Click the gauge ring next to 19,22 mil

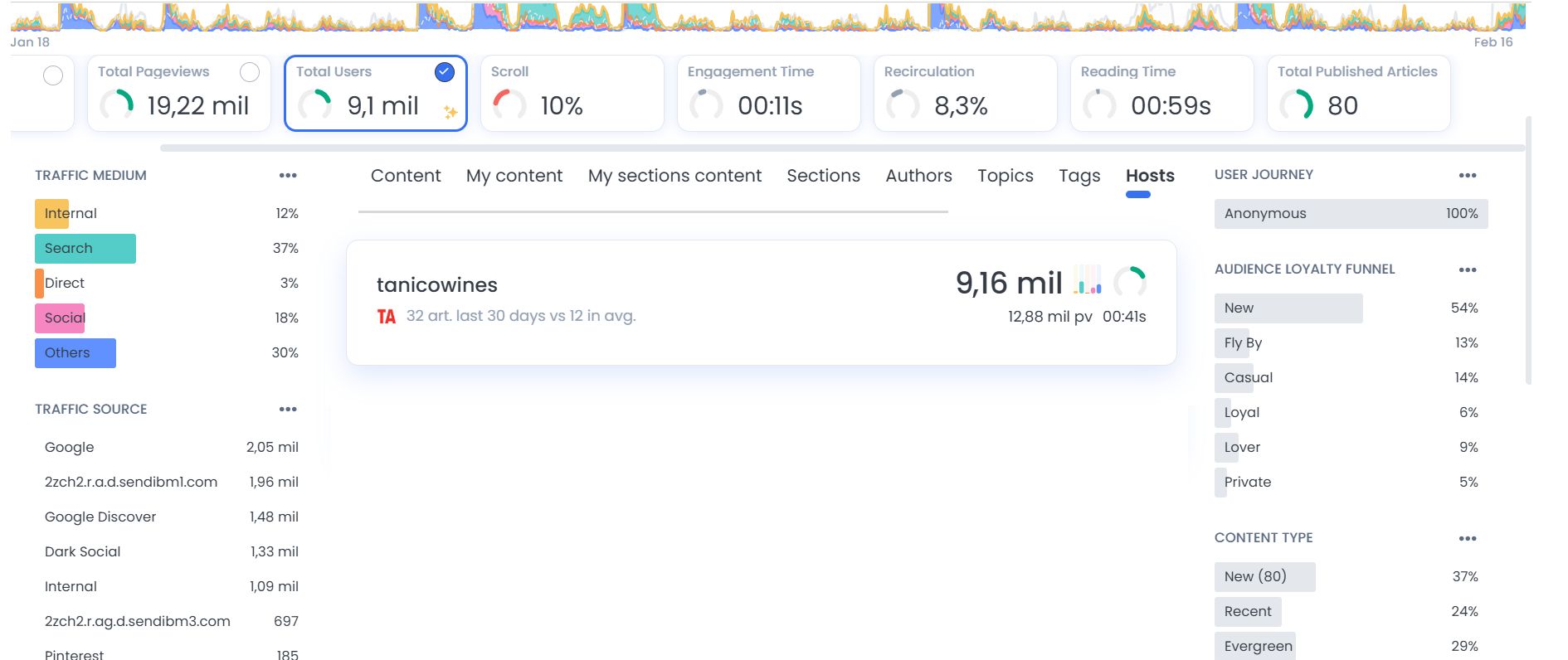point(117,105)
